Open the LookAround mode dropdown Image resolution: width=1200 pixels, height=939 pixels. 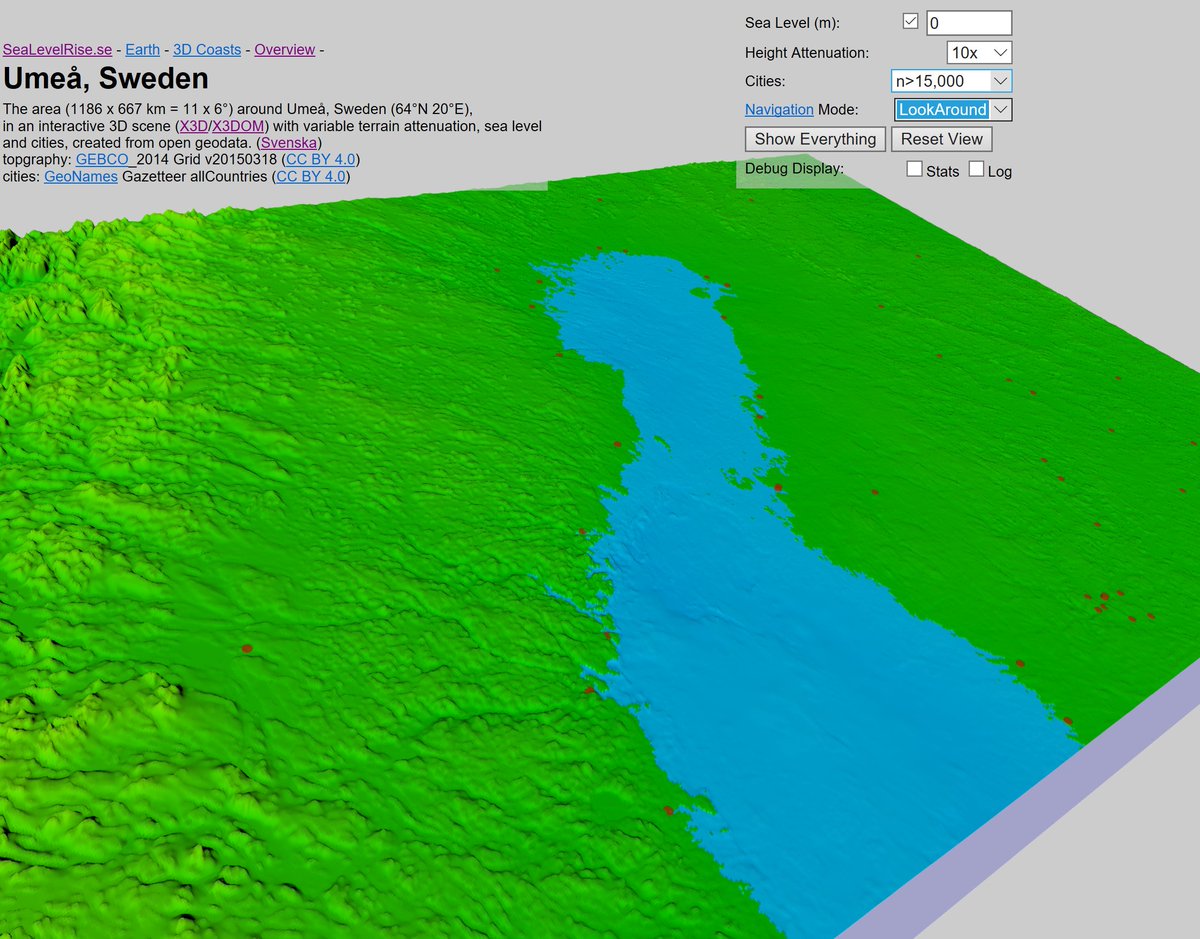tap(953, 110)
